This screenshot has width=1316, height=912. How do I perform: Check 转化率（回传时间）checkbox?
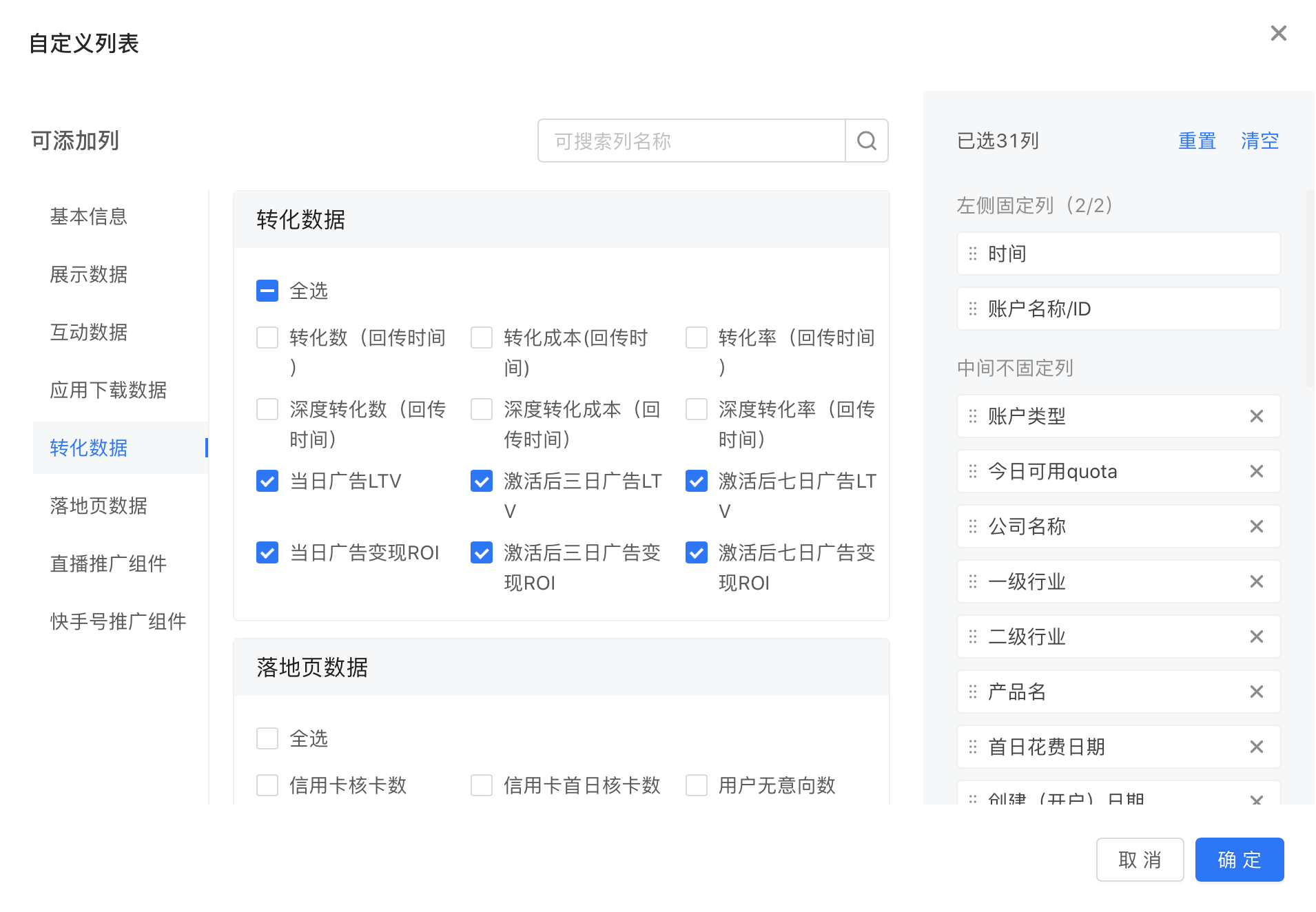pyautogui.click(x=697, y=338)
